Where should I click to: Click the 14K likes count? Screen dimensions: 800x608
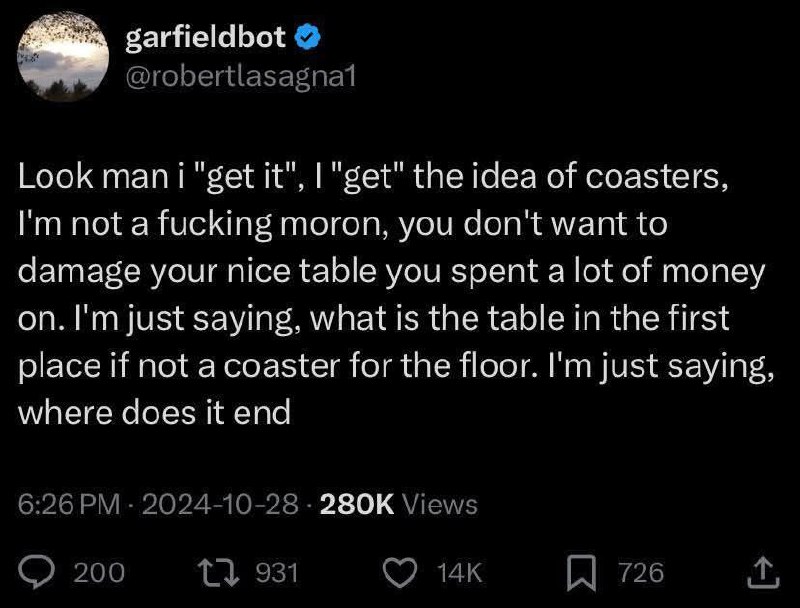(x=459, y=572)
